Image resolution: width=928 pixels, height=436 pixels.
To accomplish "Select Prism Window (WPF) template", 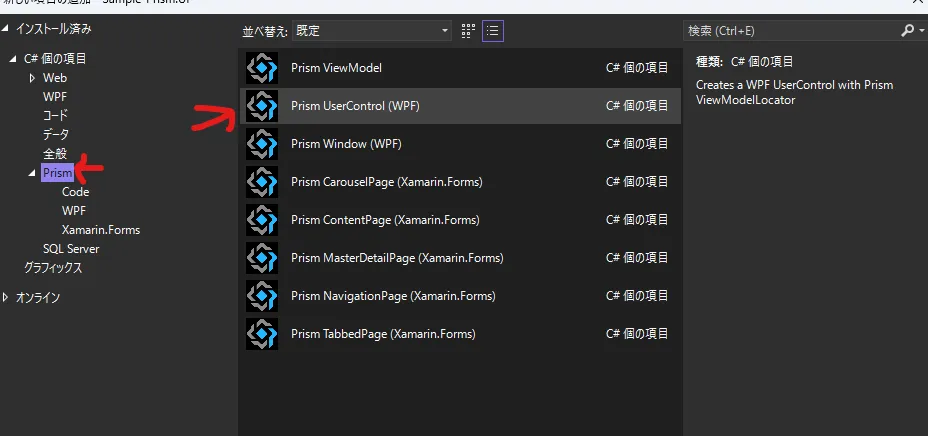I will tap(459, 144).
